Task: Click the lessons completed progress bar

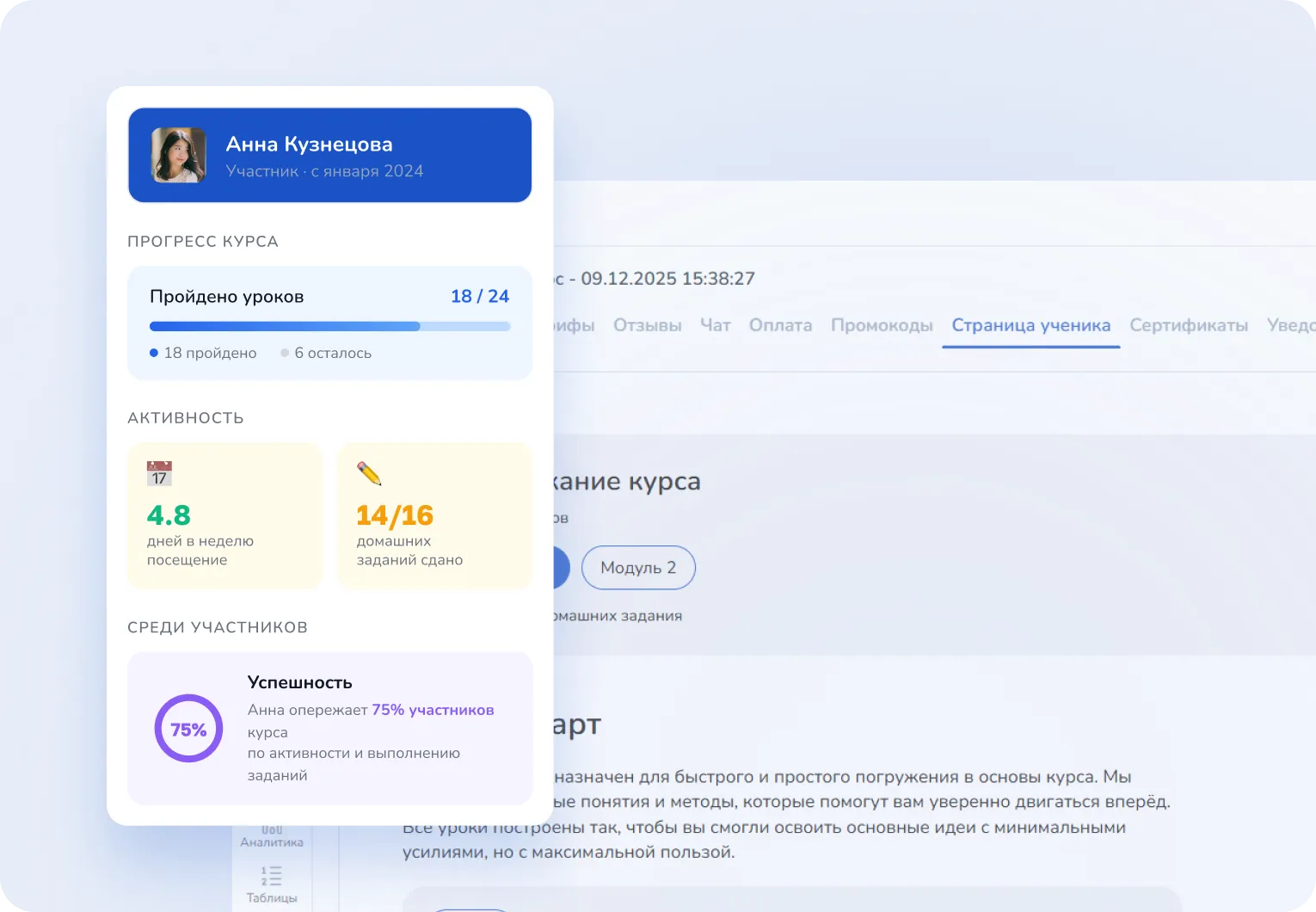Action: (329, 327)
